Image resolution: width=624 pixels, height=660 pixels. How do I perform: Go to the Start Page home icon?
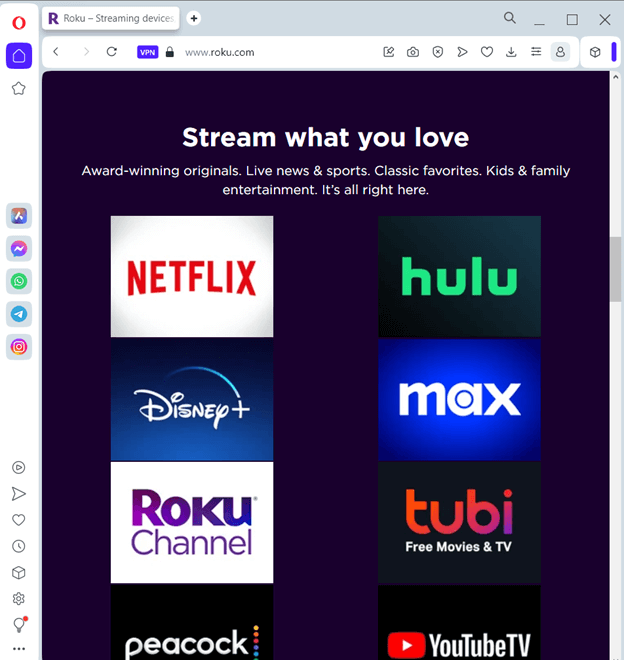(x=19, y=56)
